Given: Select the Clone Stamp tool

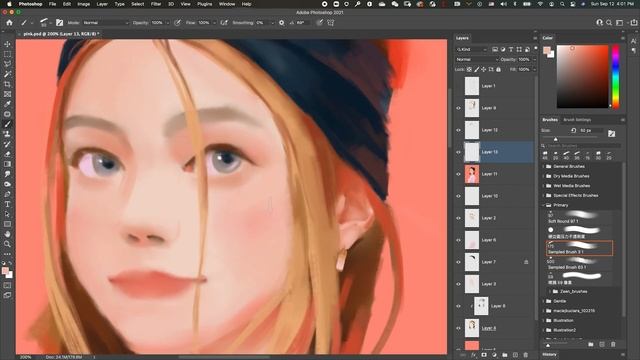Looking at the screenshot, I should pyautogui.click(x=7, y=134).
